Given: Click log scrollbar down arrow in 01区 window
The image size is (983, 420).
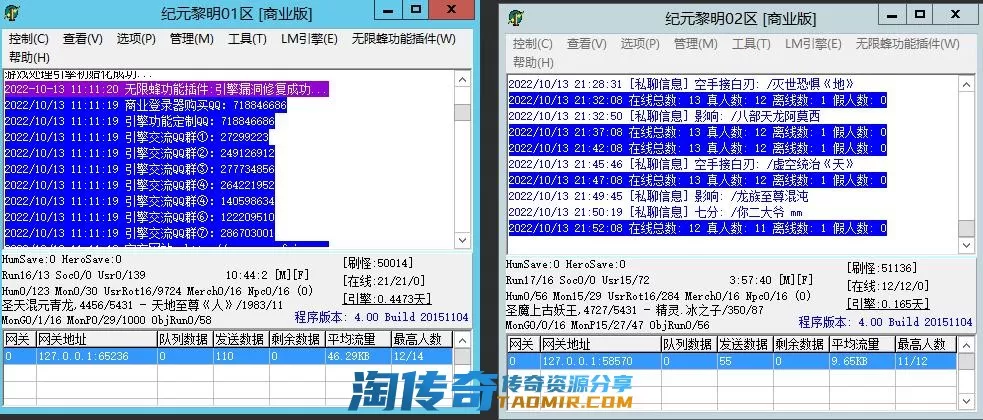Looking at the screenshot, I should coord(463,240).
